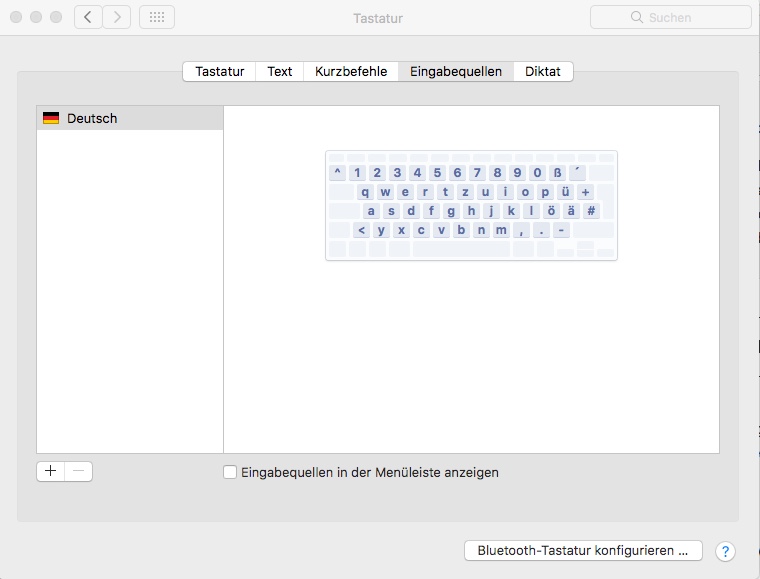The image size is (760, 579).
Task: Click the plus button to add input source
Action: coord(51,471)
